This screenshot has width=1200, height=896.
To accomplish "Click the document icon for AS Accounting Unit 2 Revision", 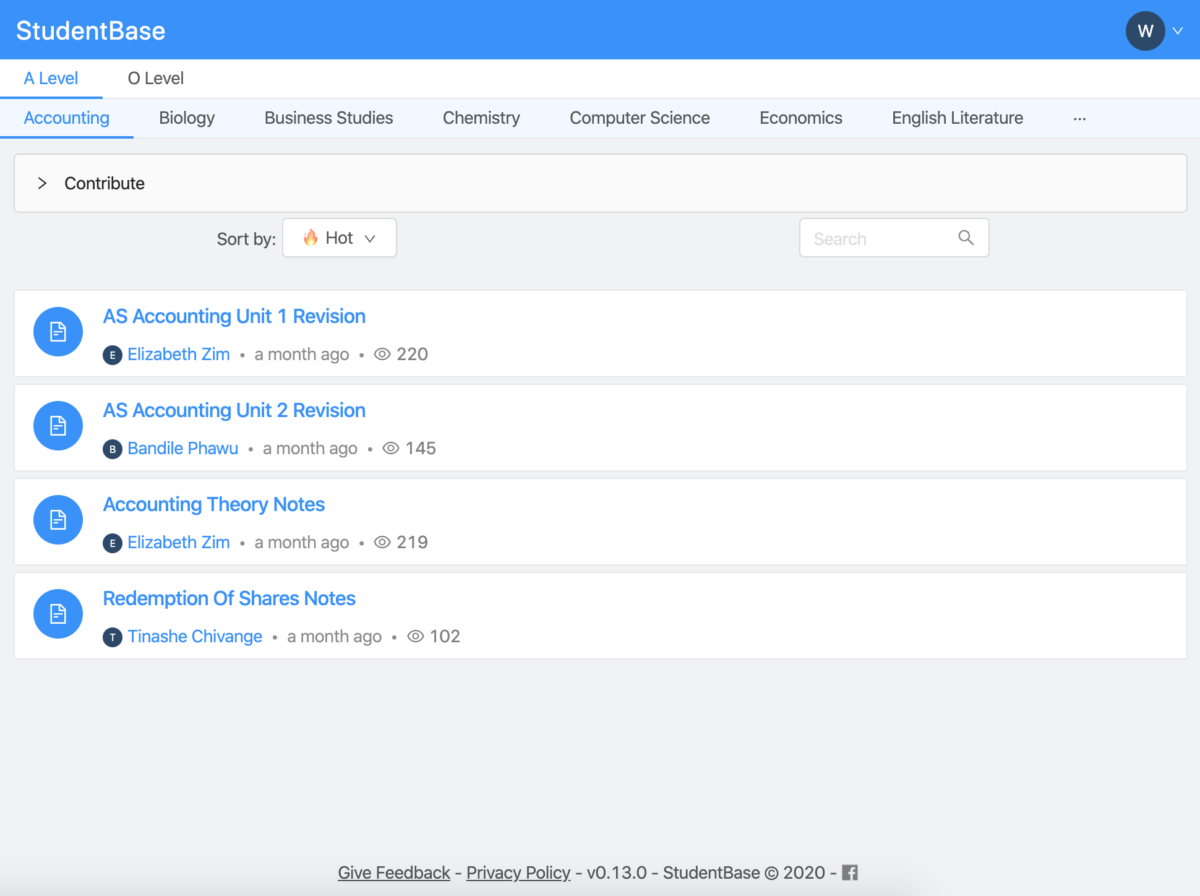I will tap(58, 426).
